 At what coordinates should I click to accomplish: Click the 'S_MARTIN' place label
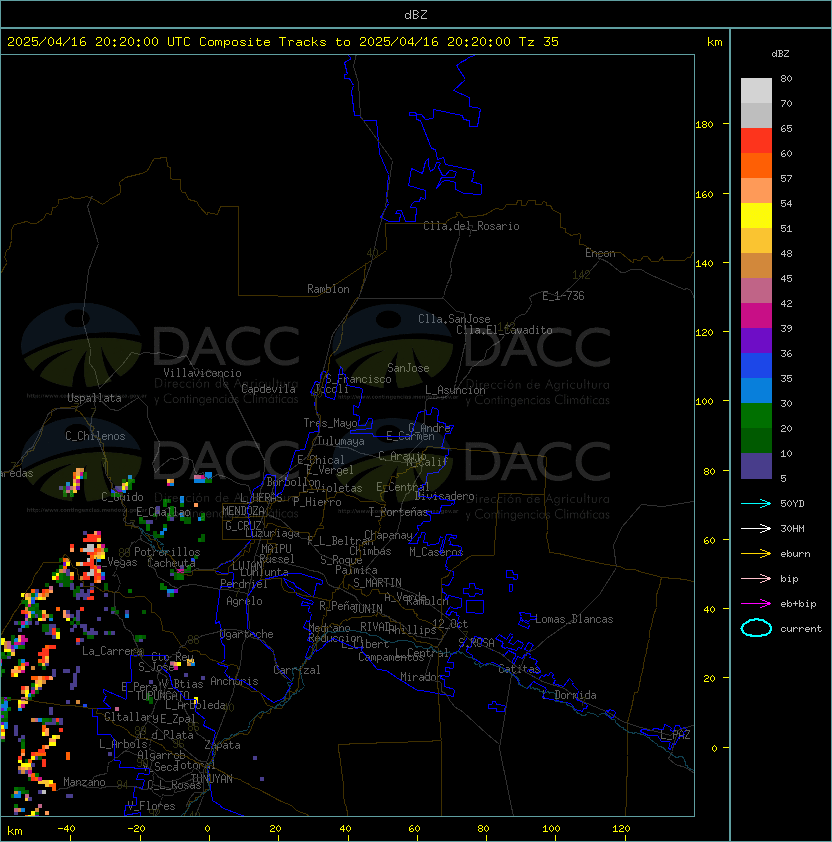pos(377,583)
